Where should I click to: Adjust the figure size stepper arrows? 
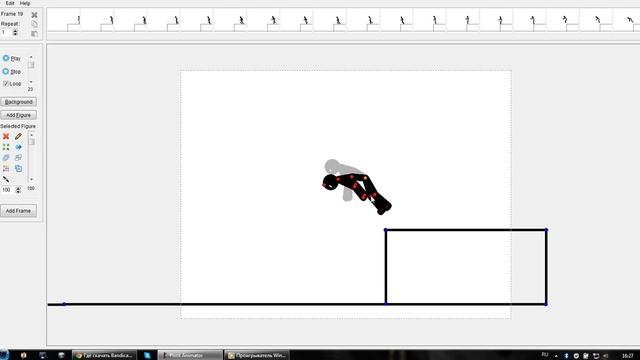click(18, 190)
